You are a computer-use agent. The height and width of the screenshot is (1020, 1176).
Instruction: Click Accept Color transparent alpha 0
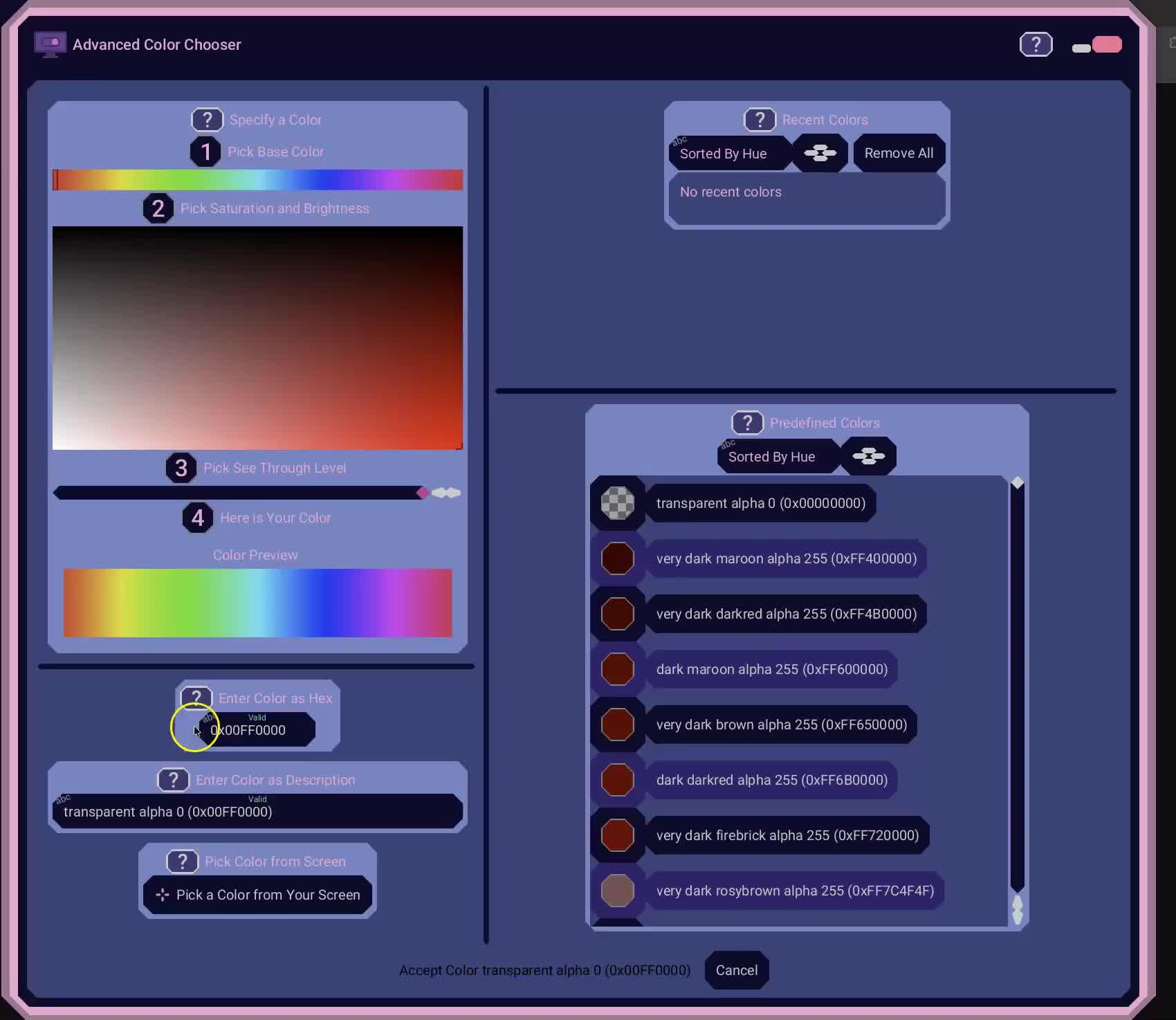pos(544,970)
